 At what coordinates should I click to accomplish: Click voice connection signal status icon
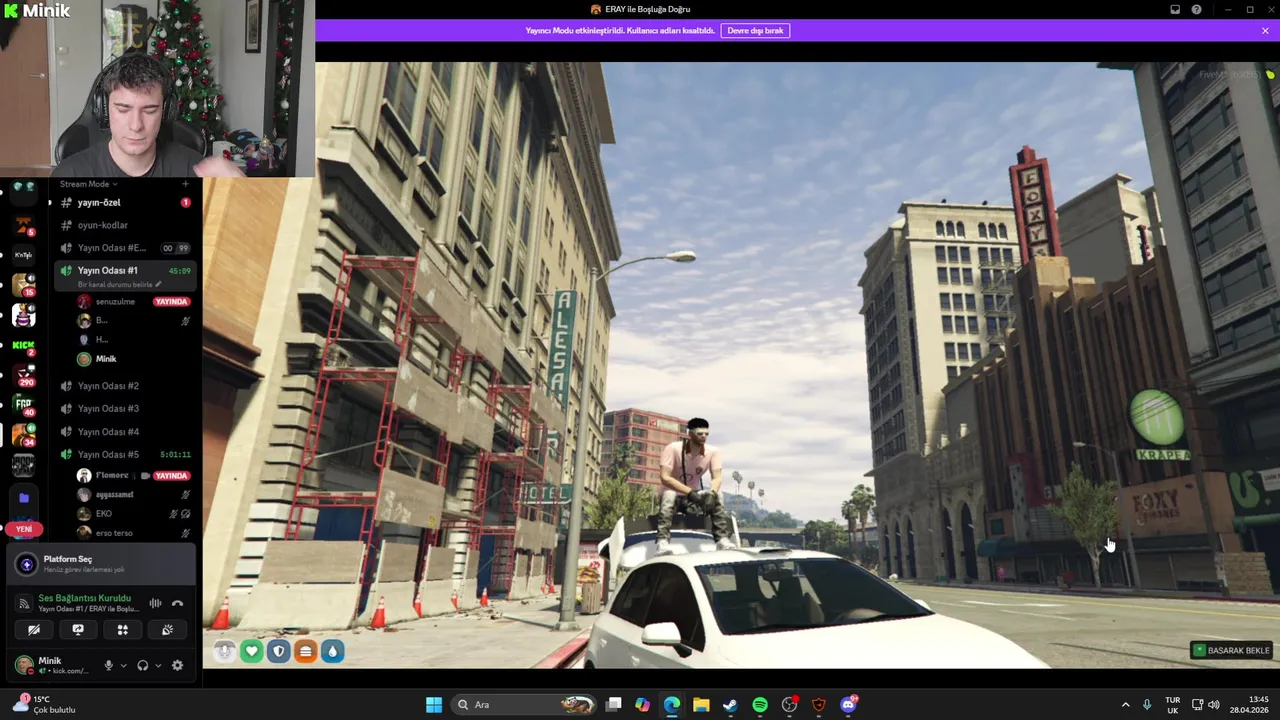pos(24,603)
